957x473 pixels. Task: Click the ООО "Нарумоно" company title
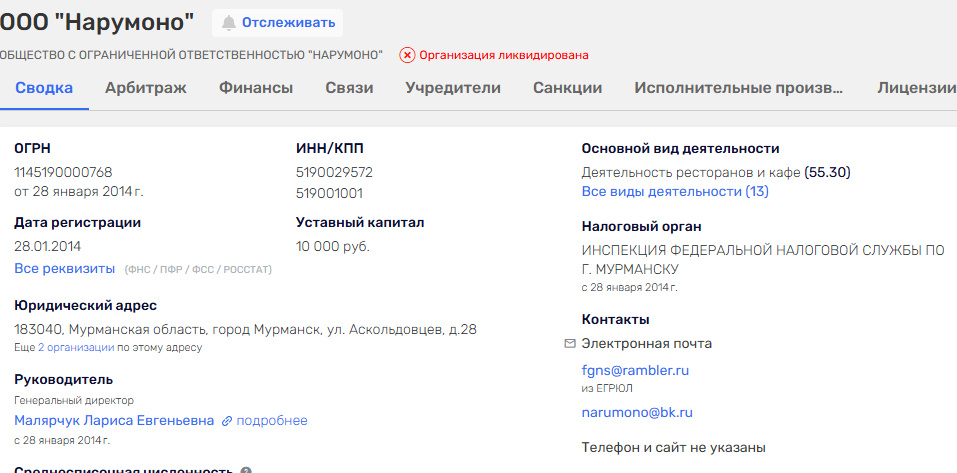coord(96,23)
